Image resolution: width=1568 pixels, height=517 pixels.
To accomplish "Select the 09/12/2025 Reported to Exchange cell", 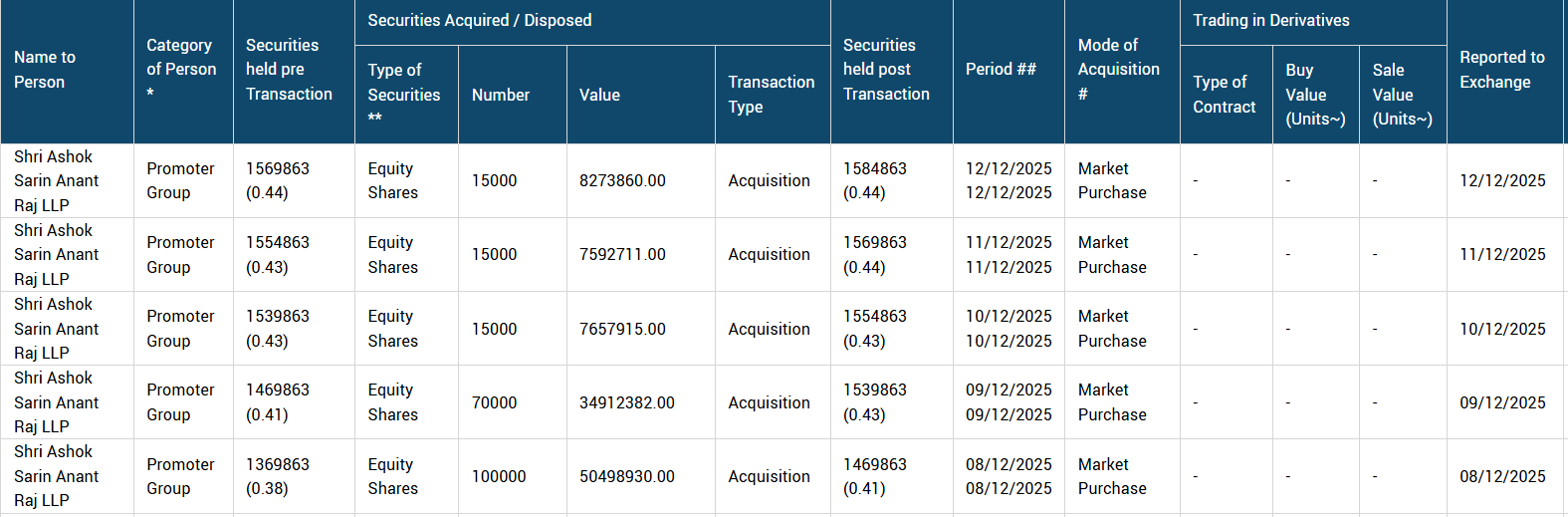I will click(x=1502, y=403).
